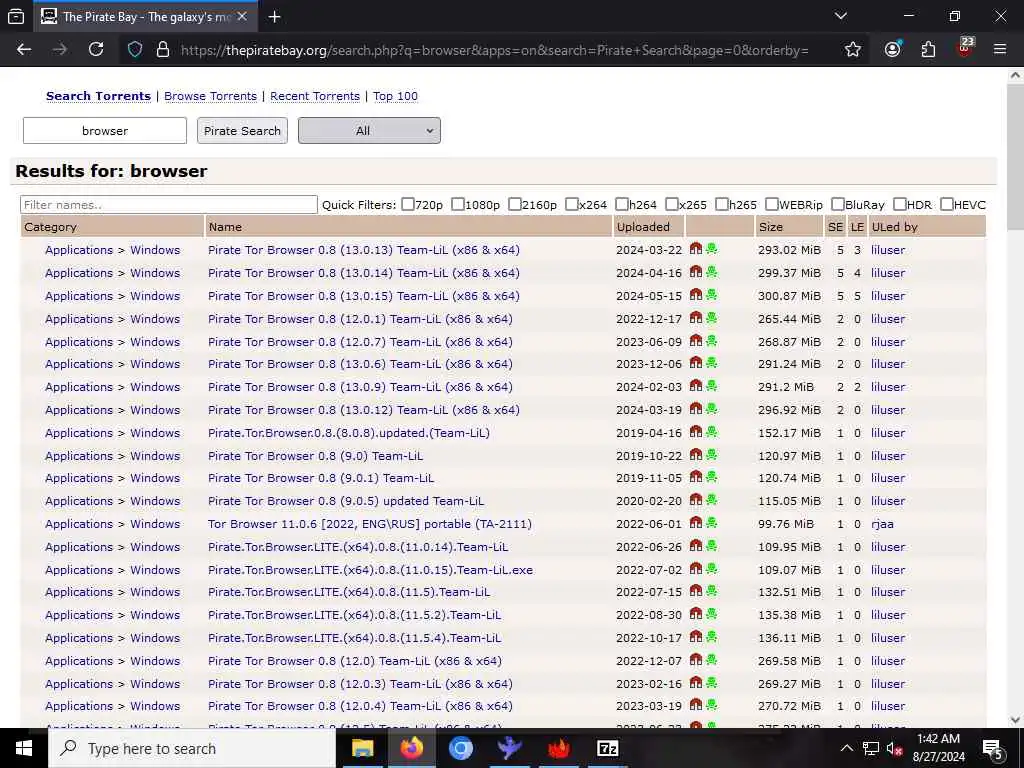Open Browse Torrents
Image resolution: width=1024 pixels, height=768 pixels.
[210, 96]
